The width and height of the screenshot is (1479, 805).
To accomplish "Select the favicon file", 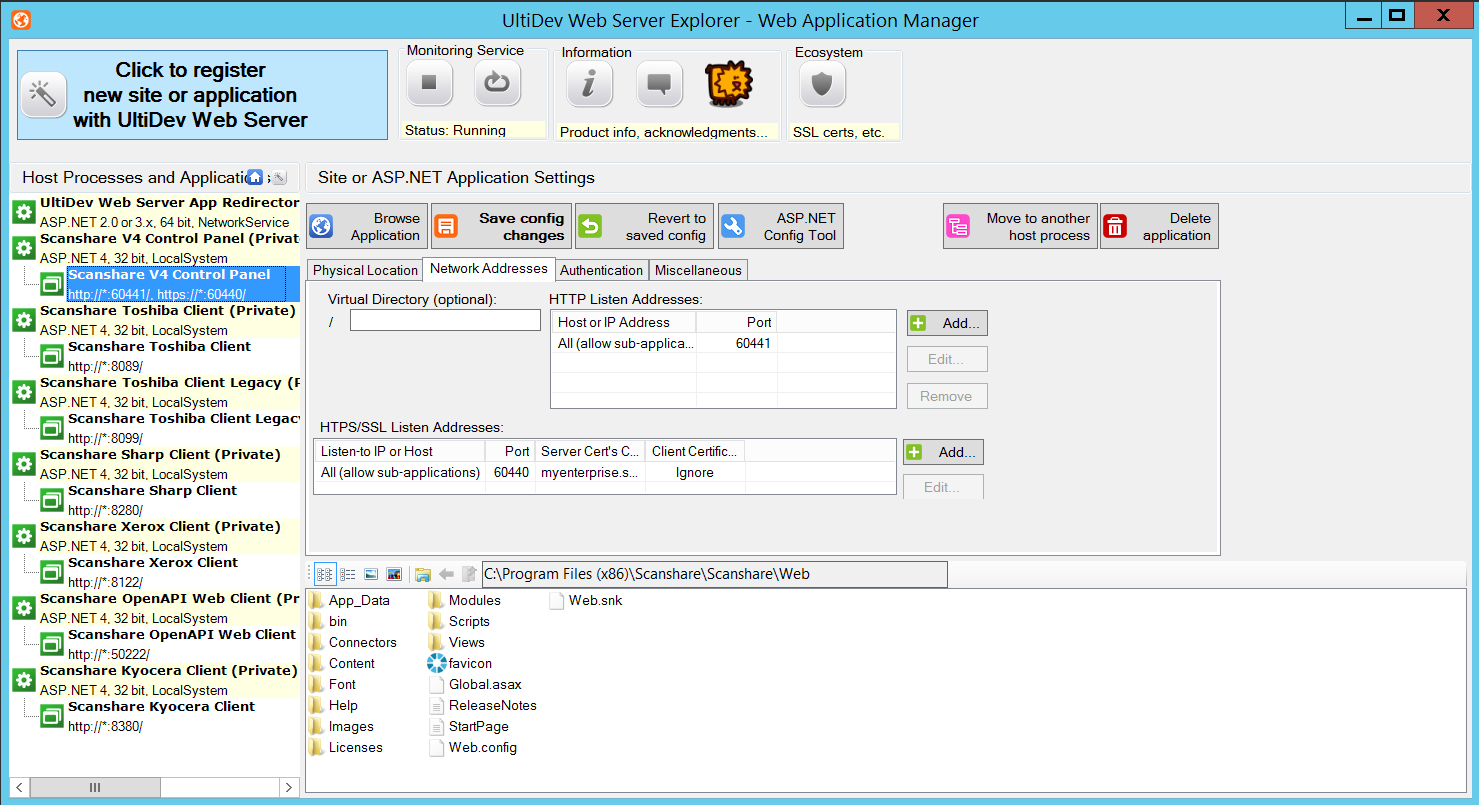I will tap(460, 663).
